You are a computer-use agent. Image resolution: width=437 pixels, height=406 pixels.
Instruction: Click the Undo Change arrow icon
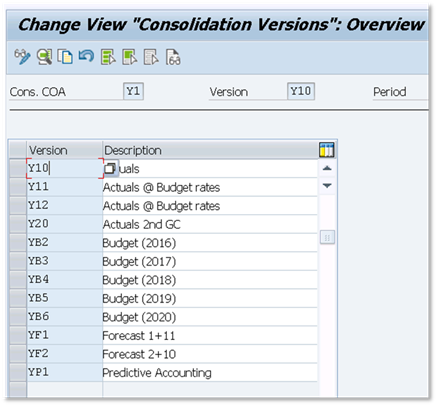[86, 56]
